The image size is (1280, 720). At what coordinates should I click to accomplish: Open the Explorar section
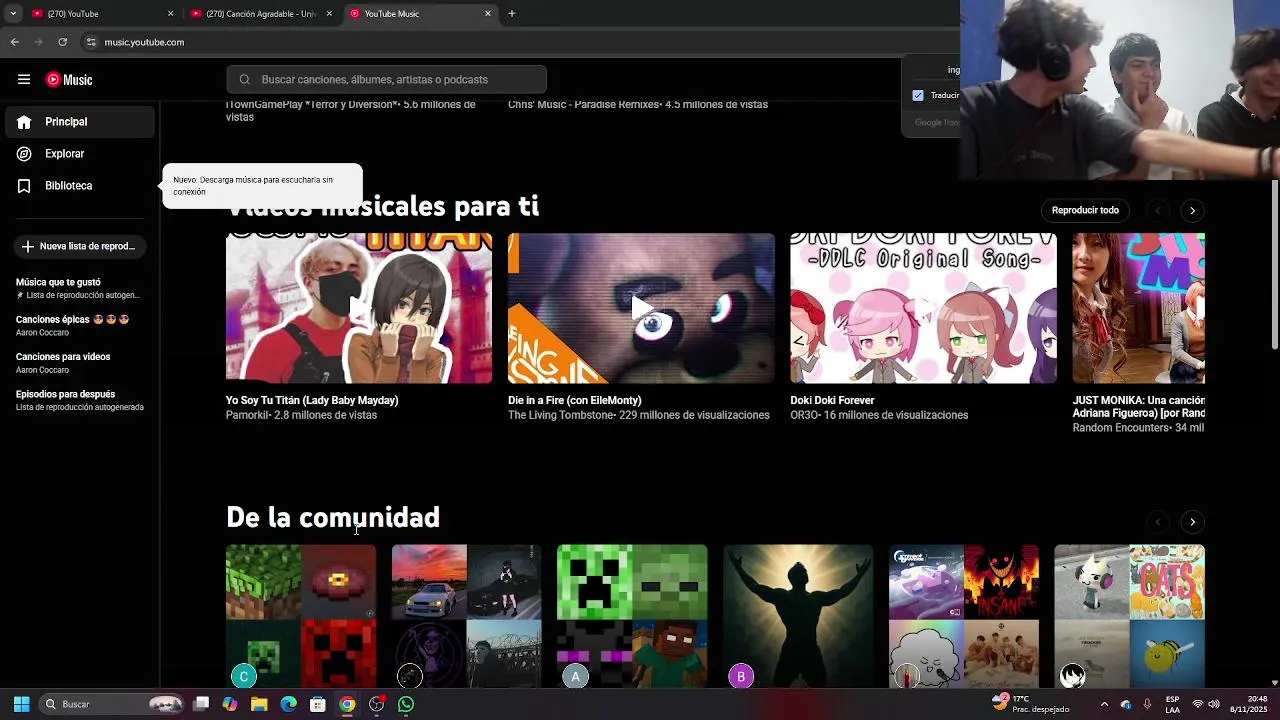80,154
